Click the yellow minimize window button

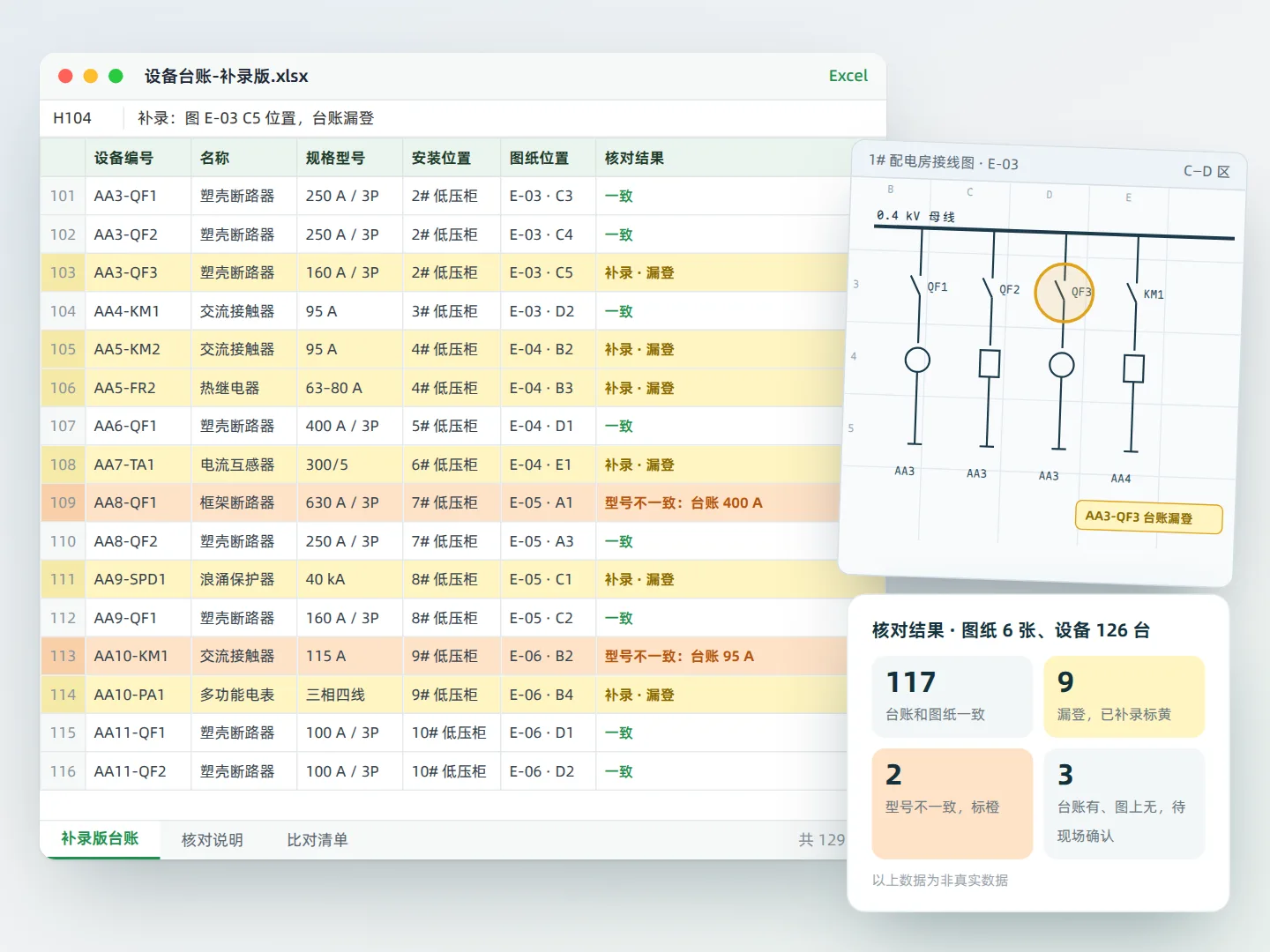click(90, 76)
